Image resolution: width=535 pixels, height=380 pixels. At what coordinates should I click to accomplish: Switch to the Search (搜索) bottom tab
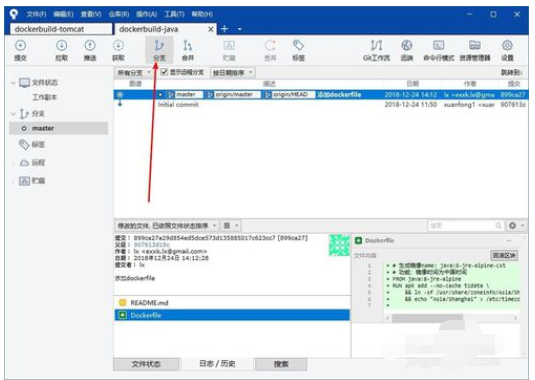281,364
